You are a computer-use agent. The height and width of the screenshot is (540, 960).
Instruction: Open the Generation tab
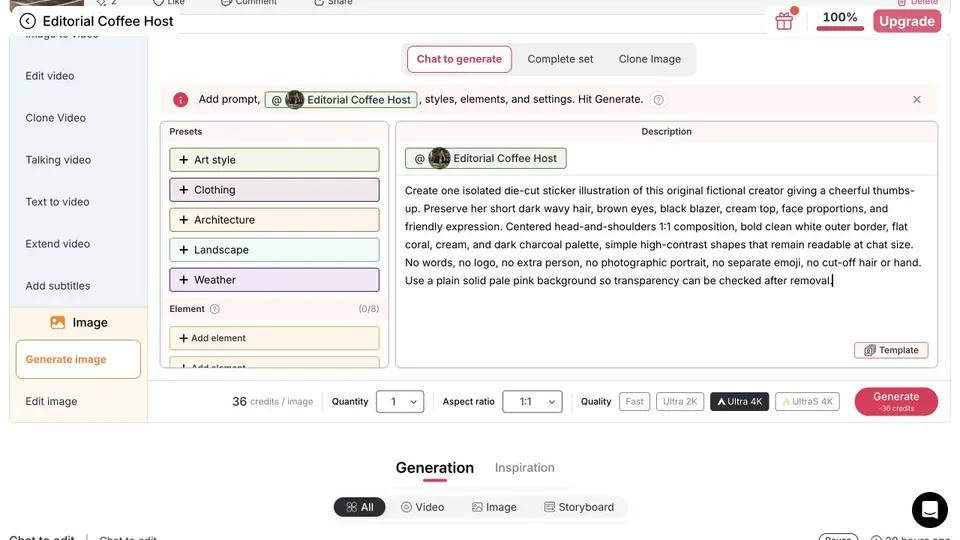click(435, 468)
